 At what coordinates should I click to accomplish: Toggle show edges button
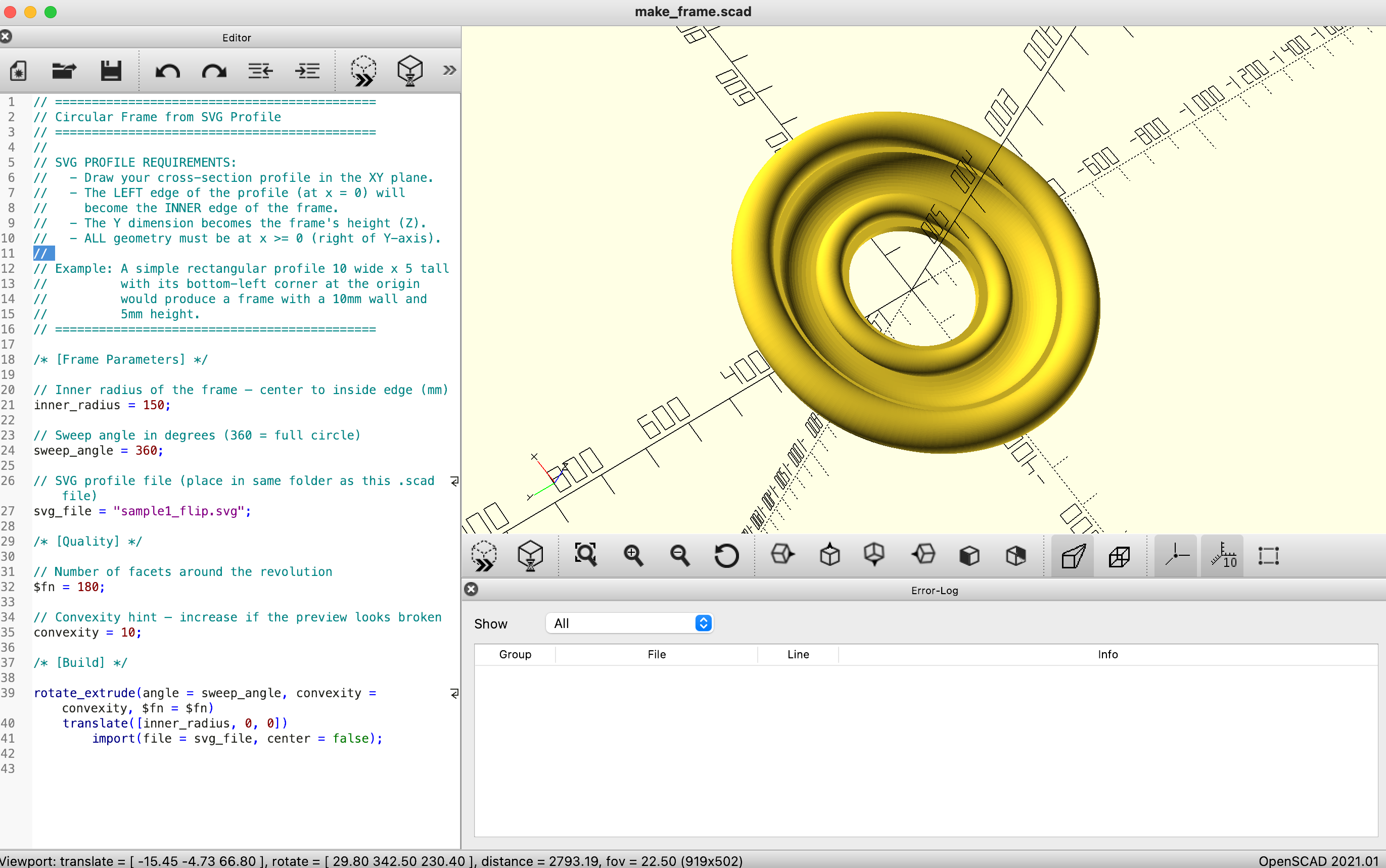(1268, 555)
